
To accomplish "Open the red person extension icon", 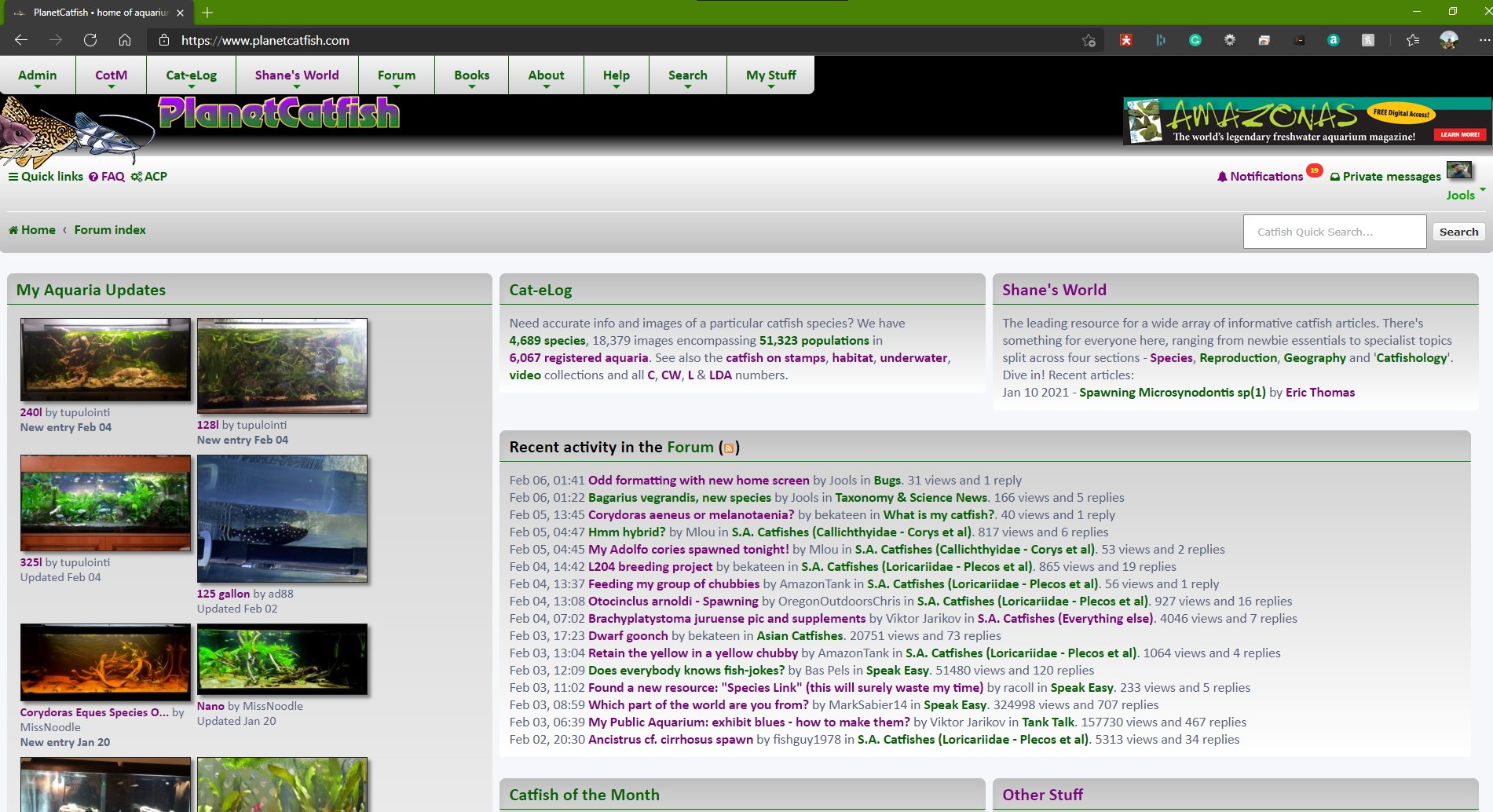I will click(x=1126, y=40).
